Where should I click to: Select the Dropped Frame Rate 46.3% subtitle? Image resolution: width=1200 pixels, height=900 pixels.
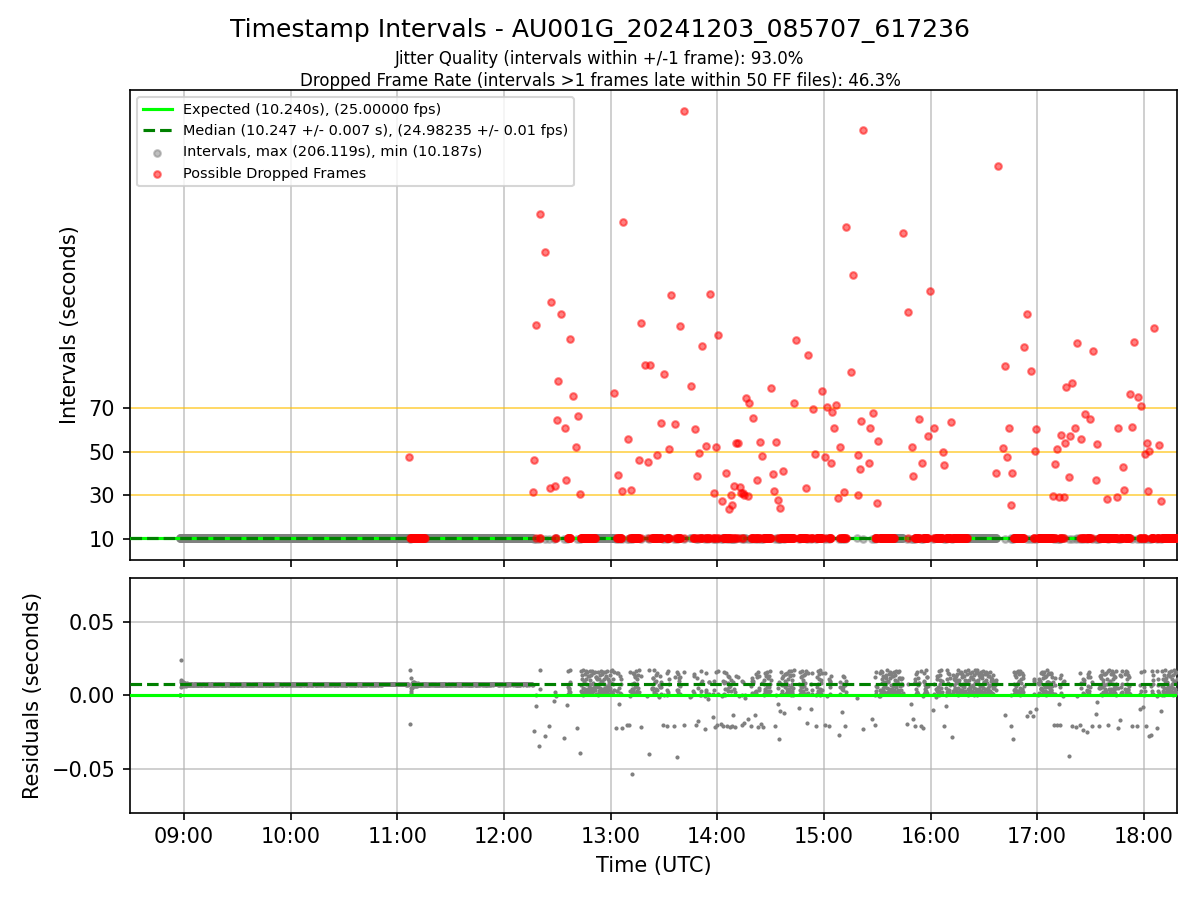coord(600,80)
